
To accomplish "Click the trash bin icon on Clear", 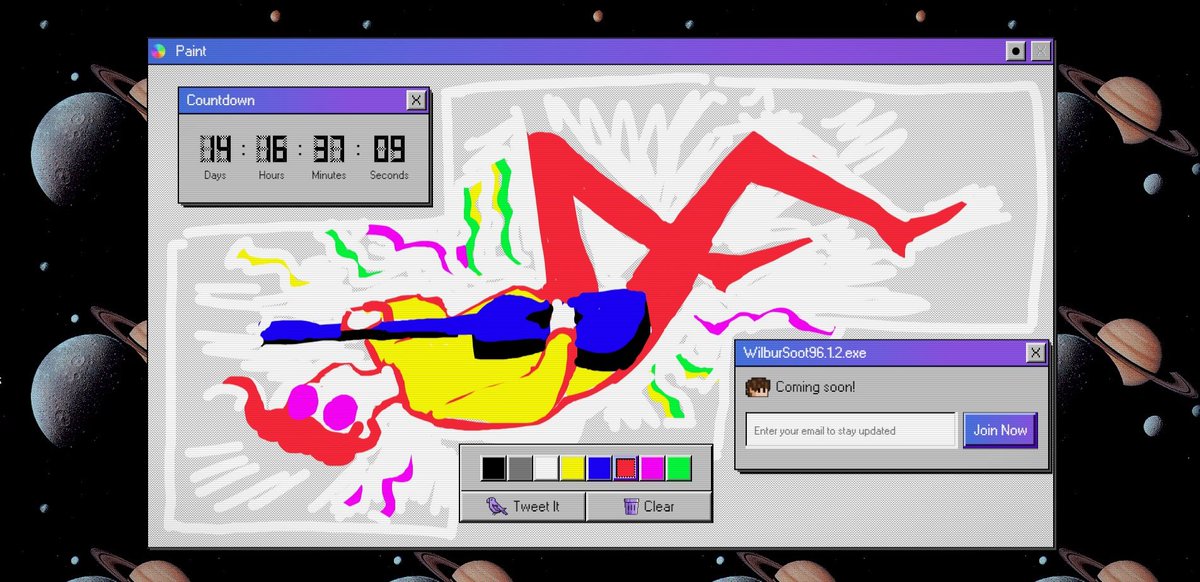I will tap(631, 506).
